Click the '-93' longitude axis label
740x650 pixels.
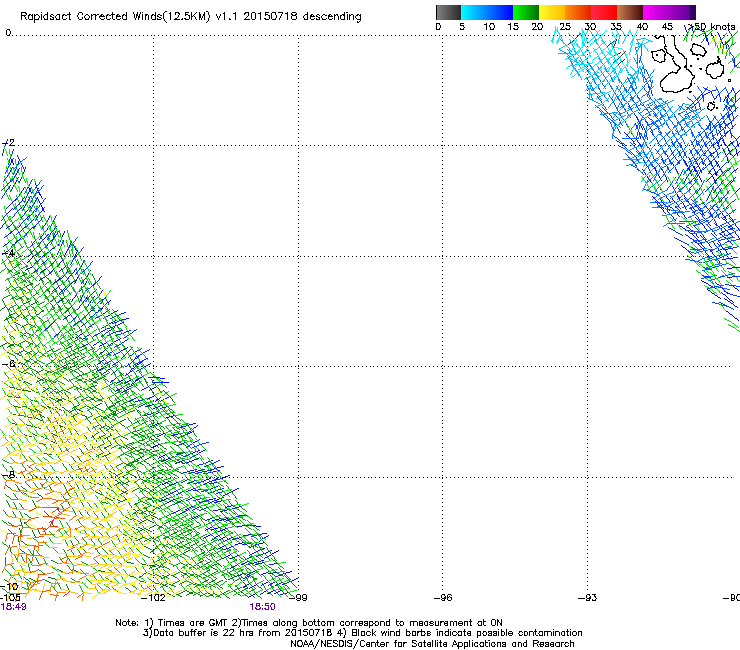click(x=588, y=598)
